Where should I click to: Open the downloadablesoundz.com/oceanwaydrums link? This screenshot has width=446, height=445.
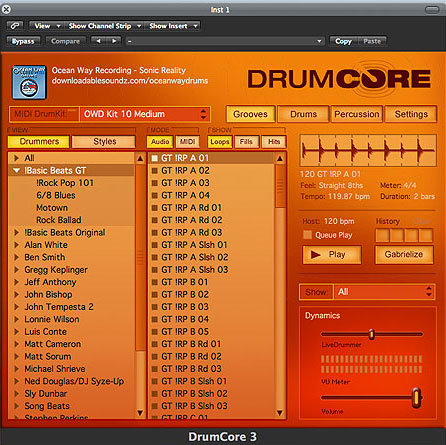[x=130, y=81]
